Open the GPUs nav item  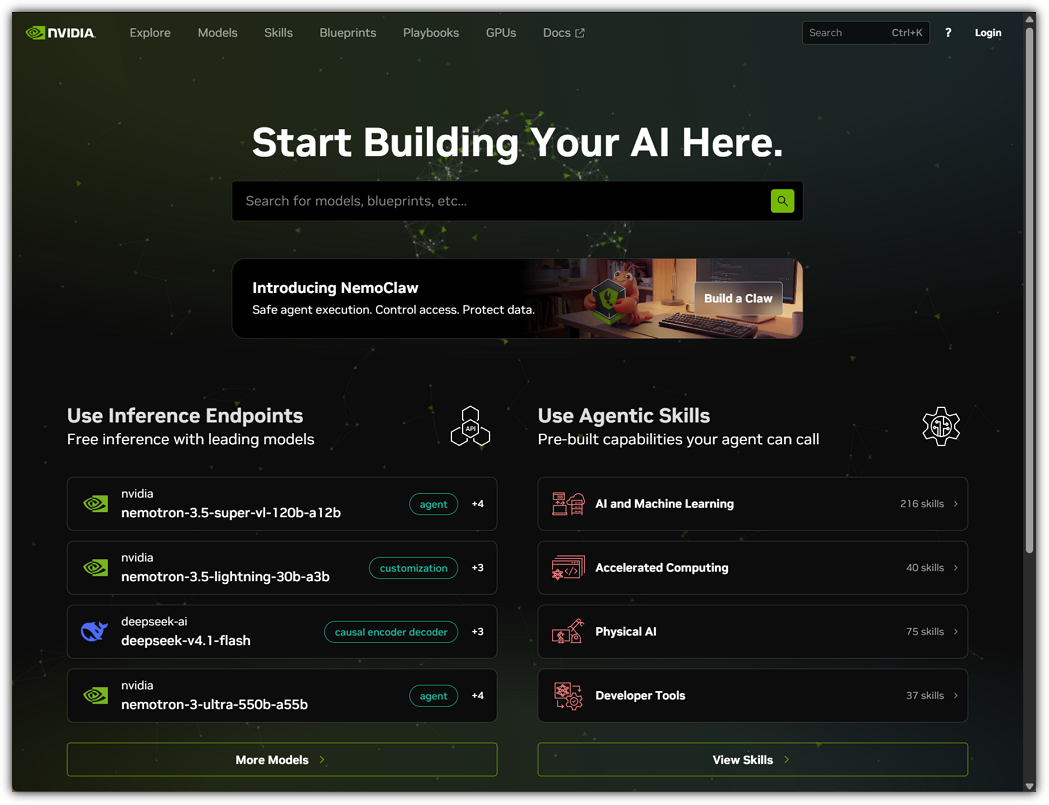click(501, 33)
